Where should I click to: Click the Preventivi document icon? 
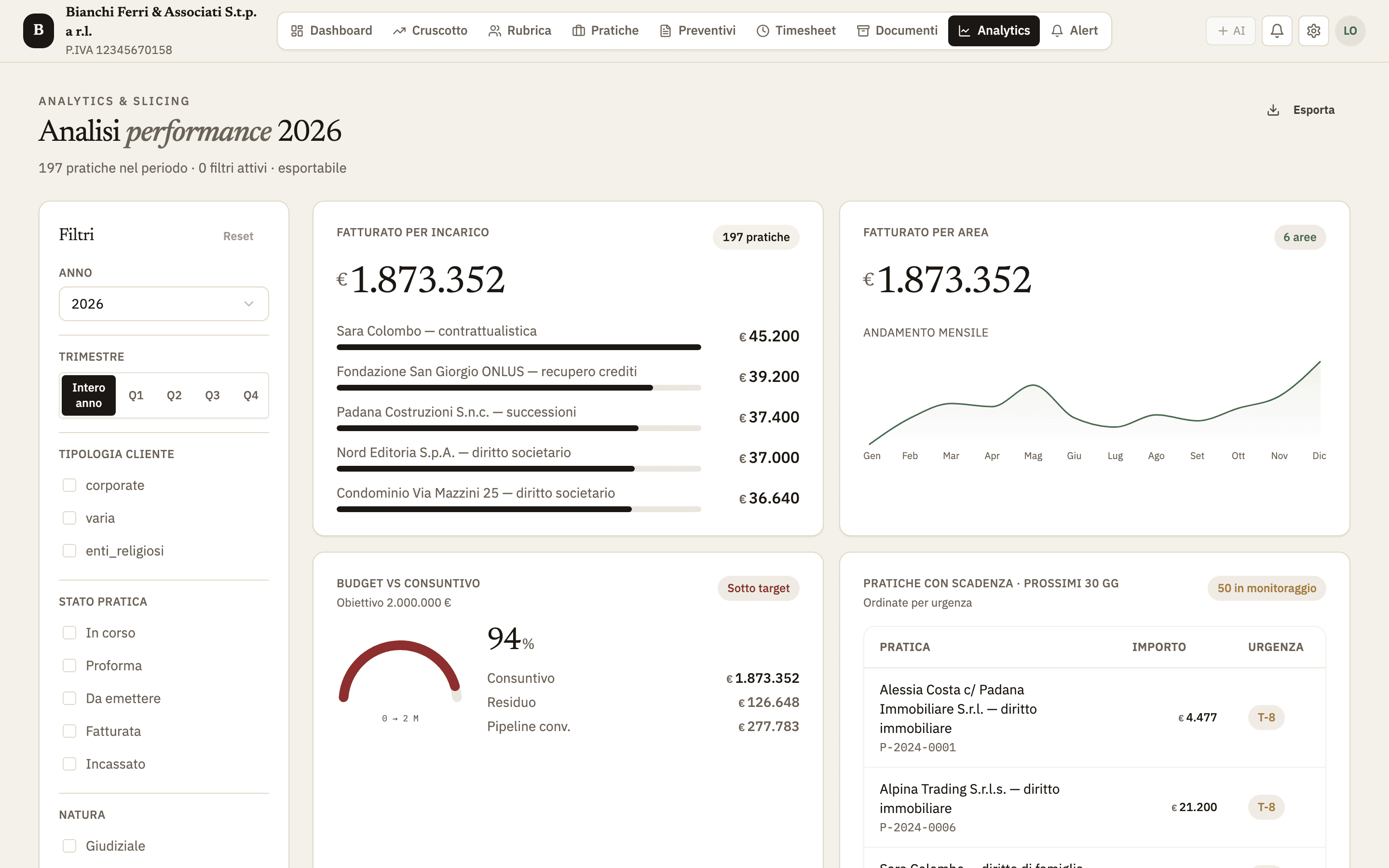pyautogui.click(x=665, y=31)
